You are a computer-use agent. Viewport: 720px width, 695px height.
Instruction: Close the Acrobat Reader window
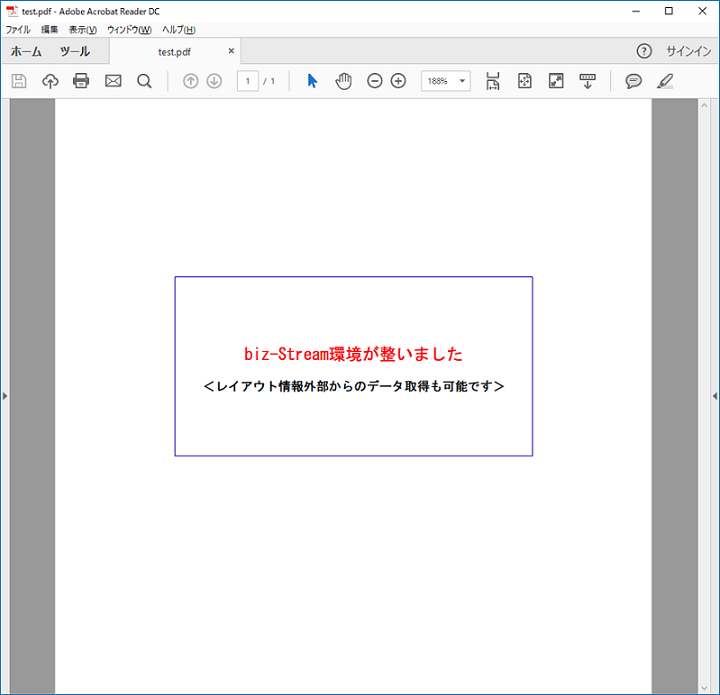[702, 11]
